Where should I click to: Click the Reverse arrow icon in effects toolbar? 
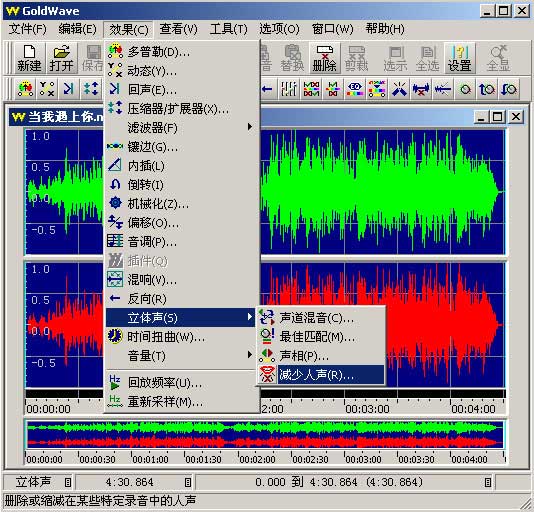[267, 89]
